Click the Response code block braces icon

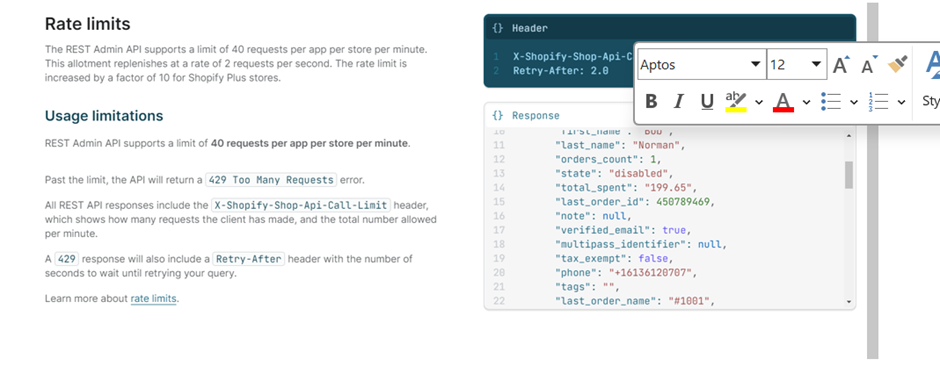pyautogui.click(x=497, y=116)
